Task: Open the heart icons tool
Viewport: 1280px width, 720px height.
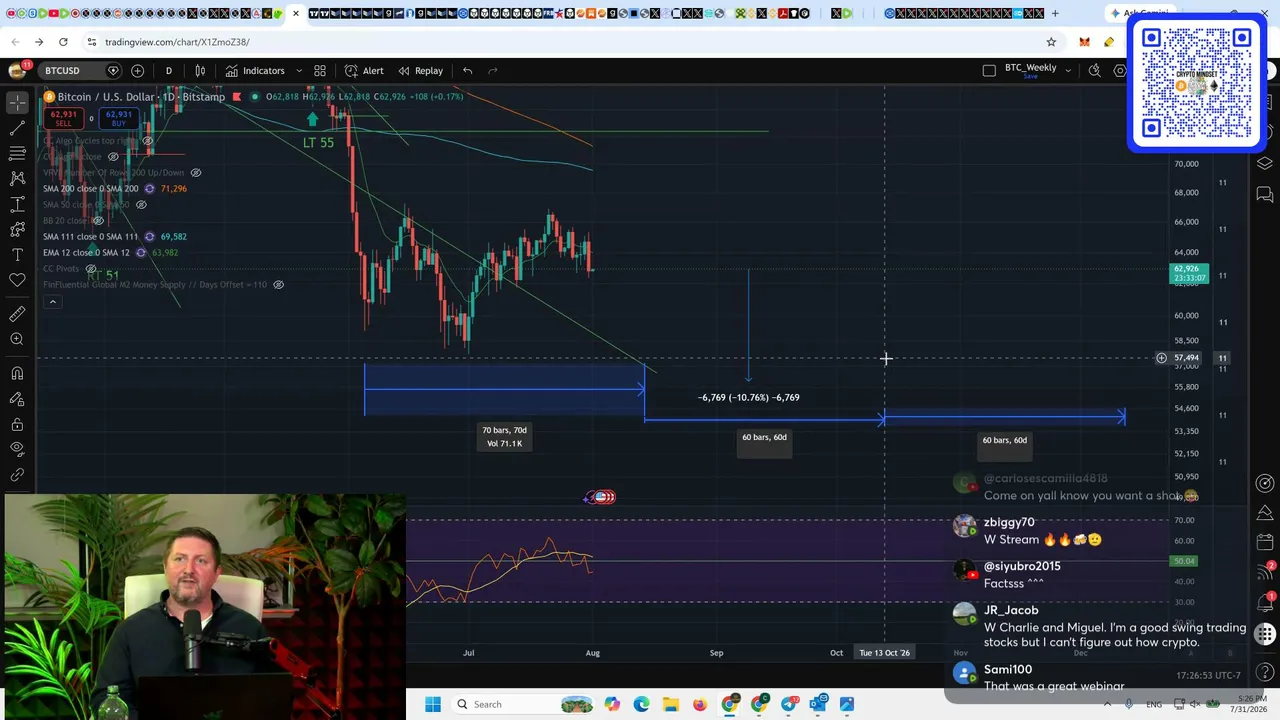Action: (x=17, y=280)
